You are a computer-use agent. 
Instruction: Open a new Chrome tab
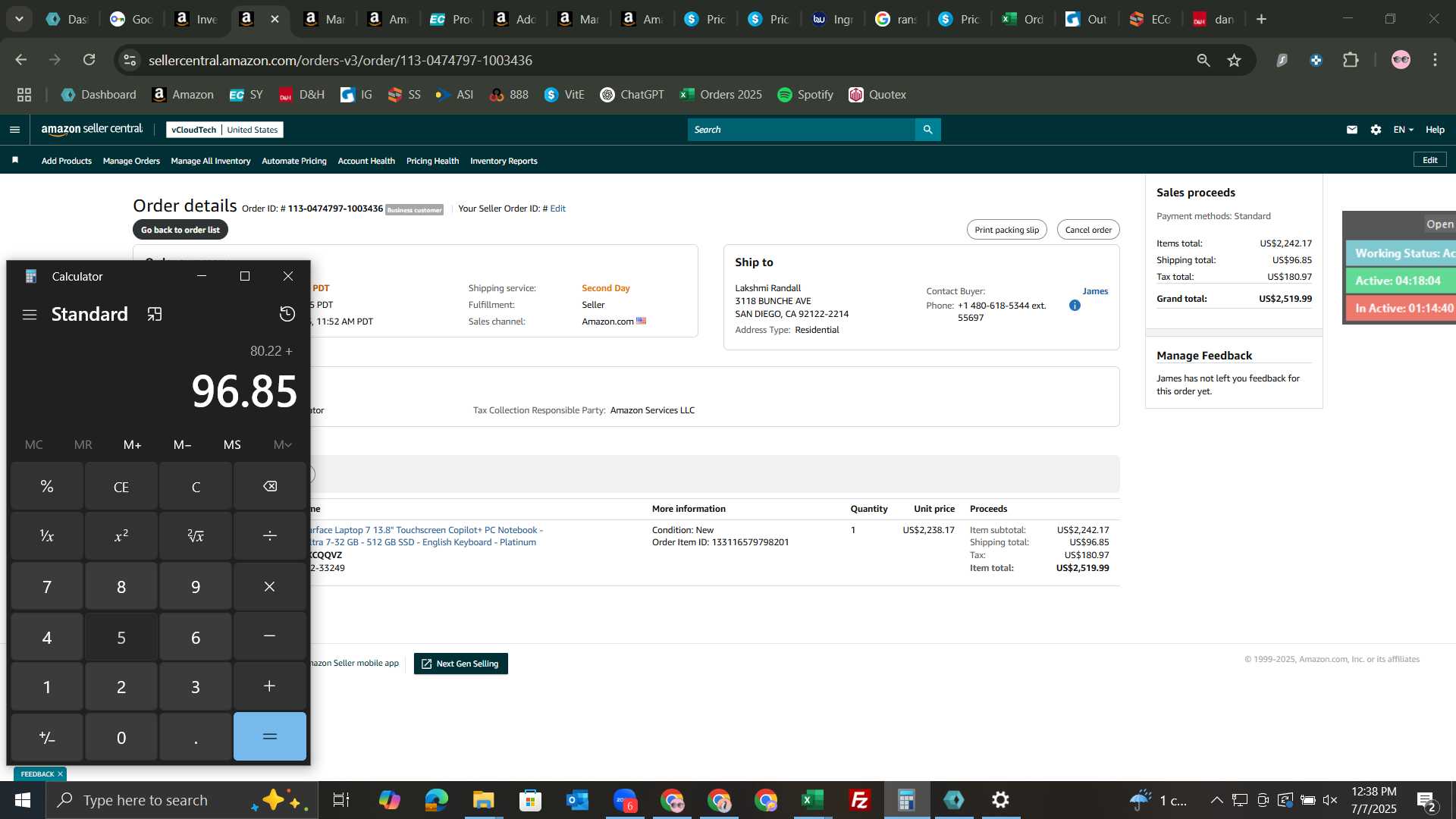pos(1261,19)
